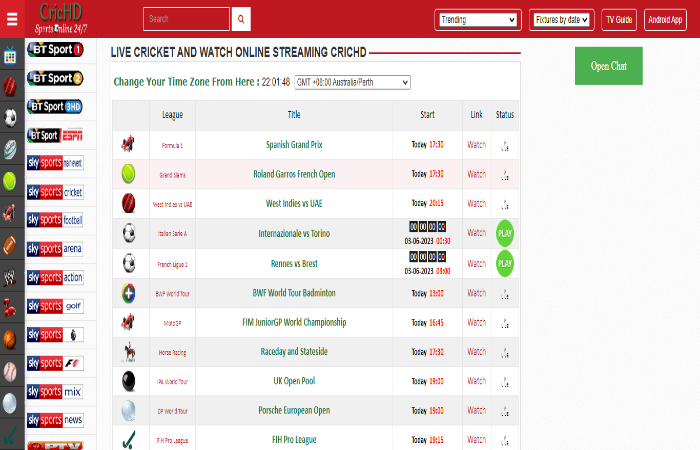Open Sky Sports F1 channel
The image size is (700, 450).
[x=55, y=363]
